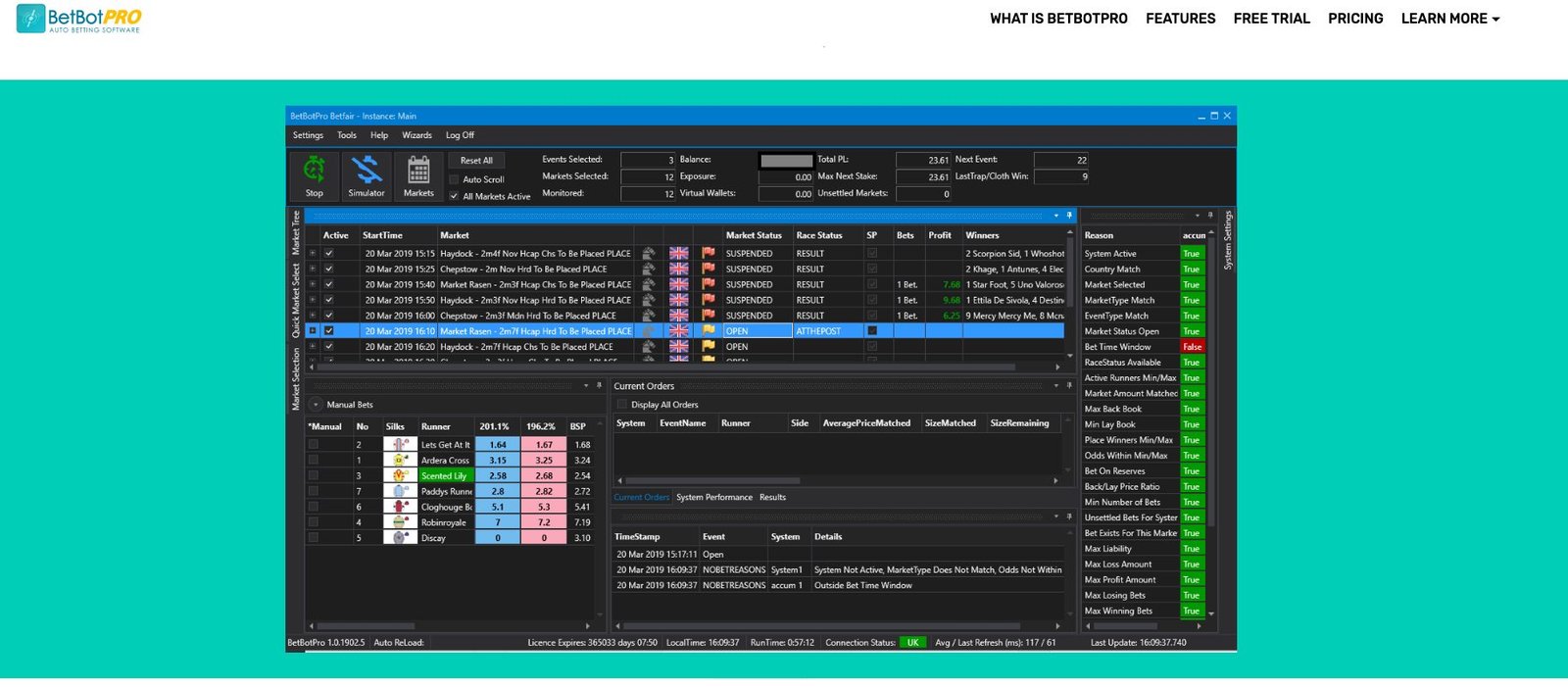Pin the Manual Bets panel
Image resolution: width=1568 pixels, height=687 pixels.
[x=599, y=385]
